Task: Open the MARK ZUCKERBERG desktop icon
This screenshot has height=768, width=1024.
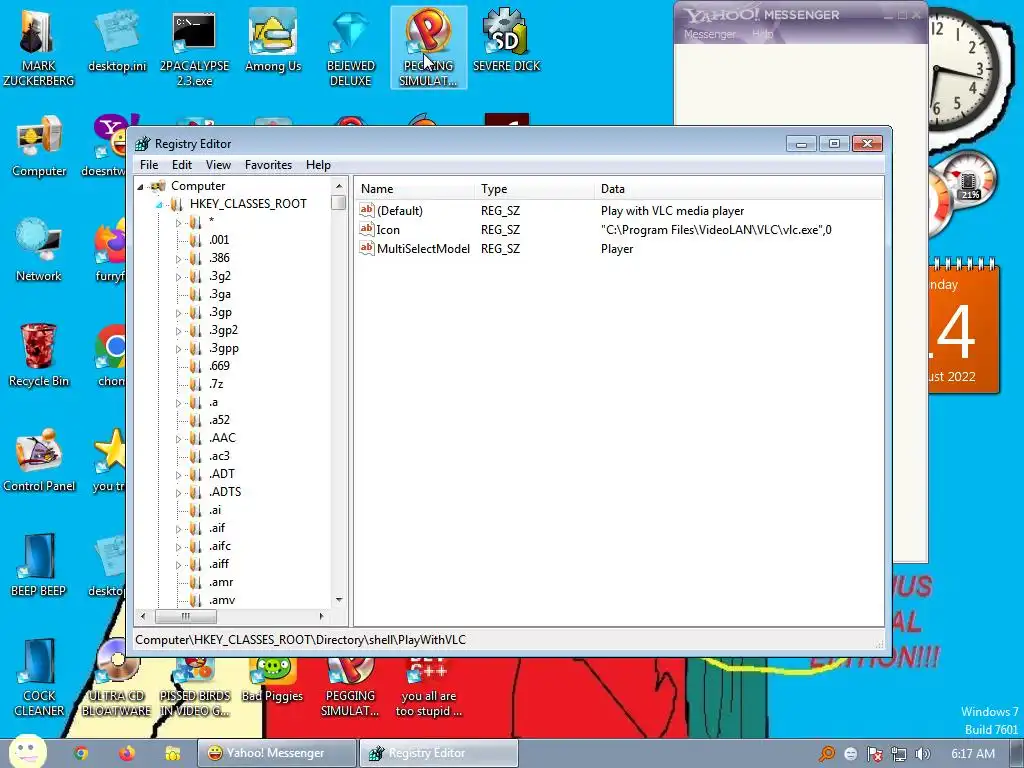Action: click(38, 47)
